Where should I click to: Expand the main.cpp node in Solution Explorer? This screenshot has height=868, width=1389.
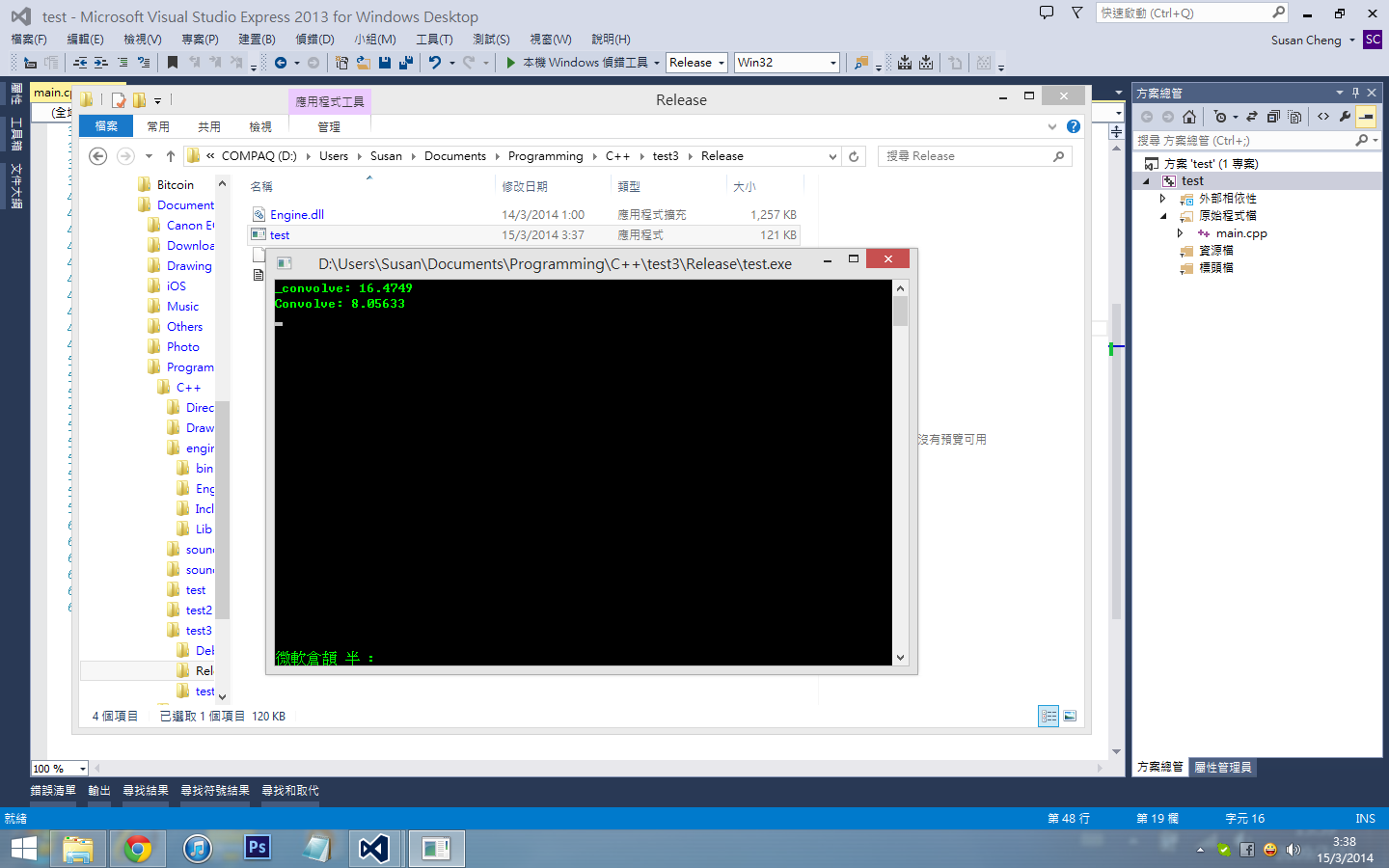click(x=1180, y=233)
